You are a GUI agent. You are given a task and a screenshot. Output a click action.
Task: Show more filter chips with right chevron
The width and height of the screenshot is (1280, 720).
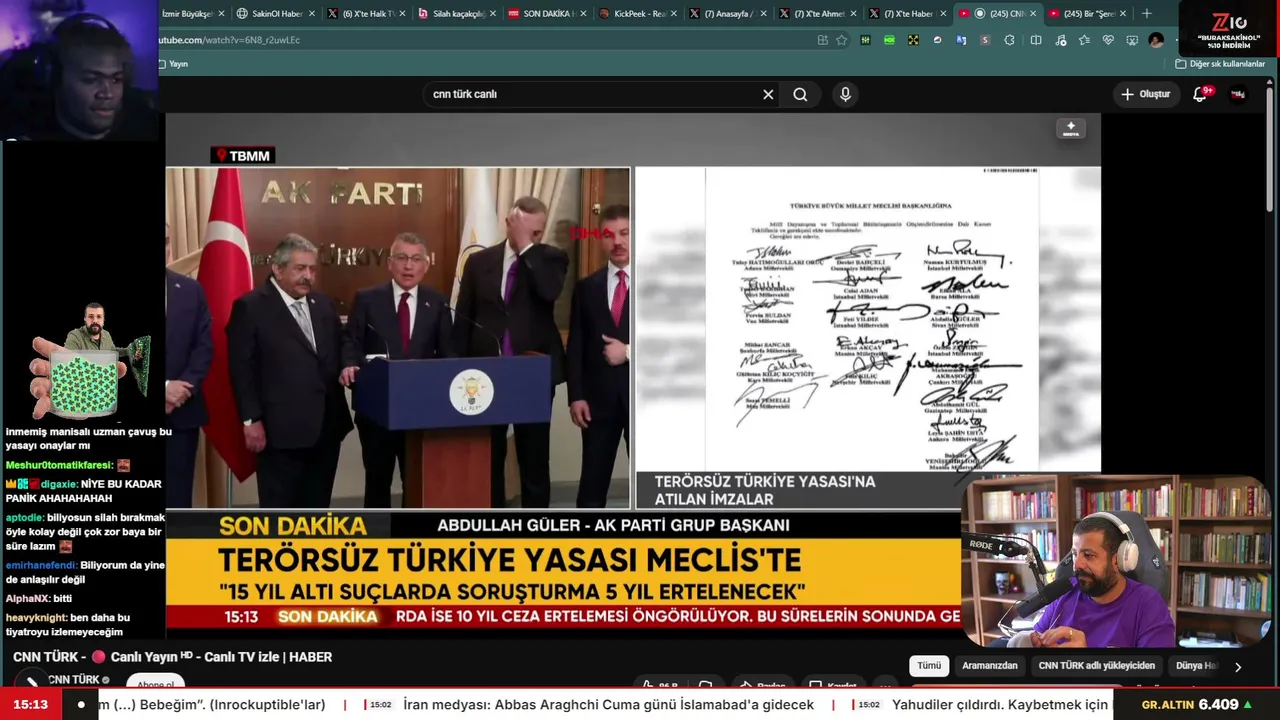click(1238, 667)
